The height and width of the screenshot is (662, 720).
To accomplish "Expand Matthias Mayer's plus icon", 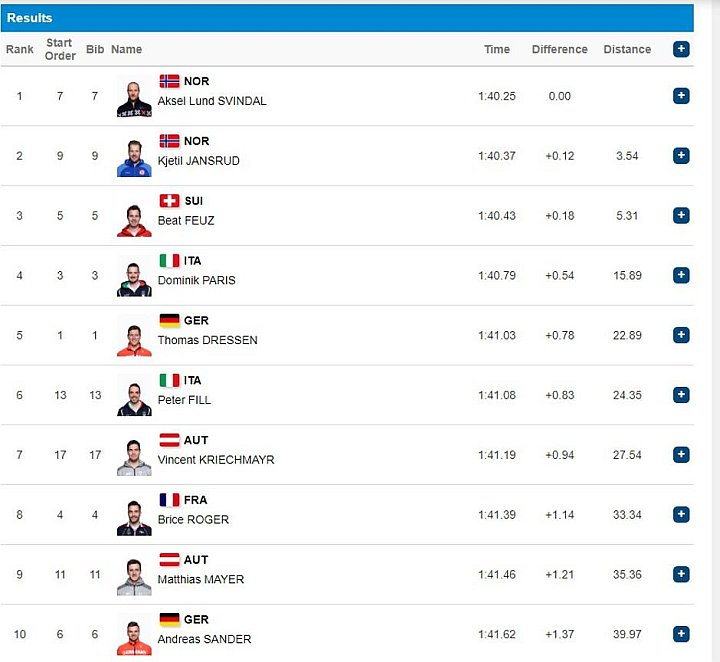I will tap(681, 574).
